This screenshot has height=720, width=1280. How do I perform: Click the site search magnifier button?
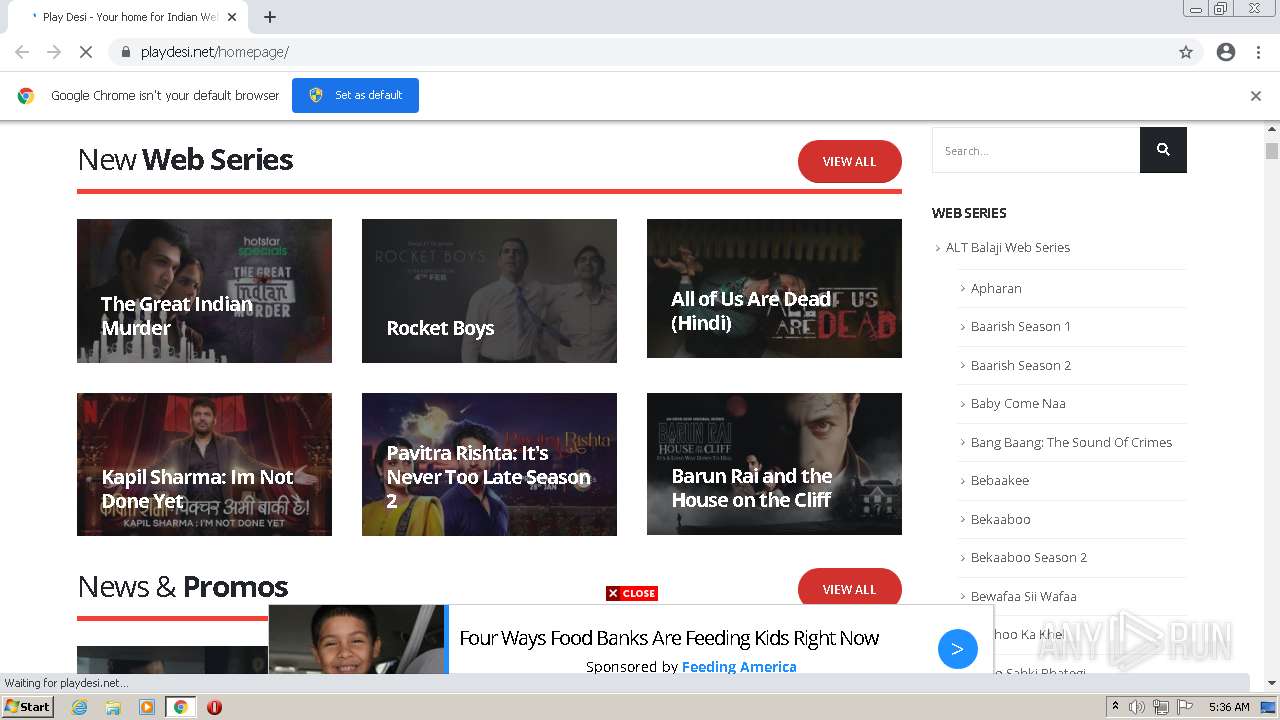[1163, 150]
